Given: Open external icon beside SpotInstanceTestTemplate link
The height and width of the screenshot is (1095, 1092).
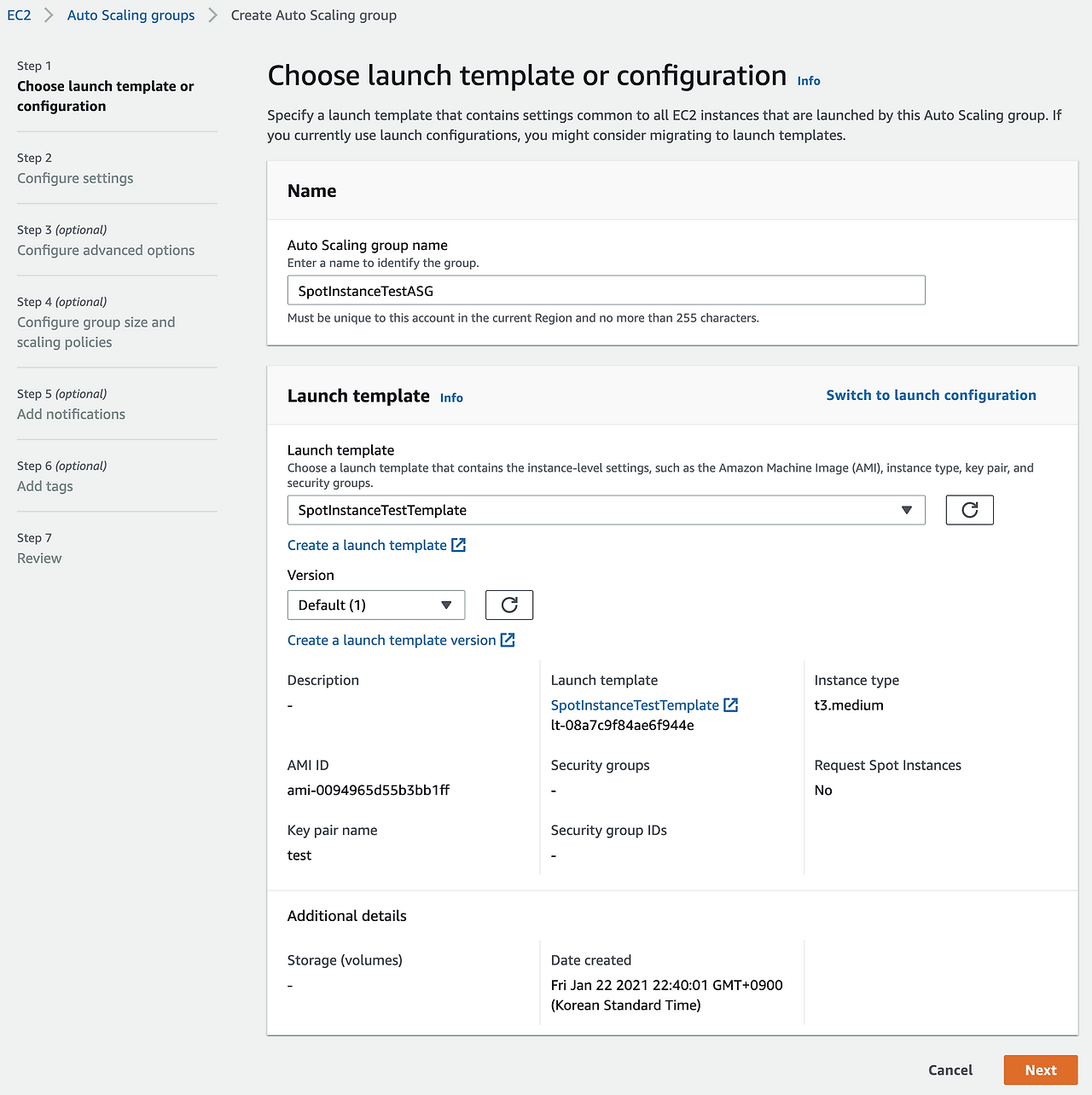Looking at the screenshot, I should (731, 704).
